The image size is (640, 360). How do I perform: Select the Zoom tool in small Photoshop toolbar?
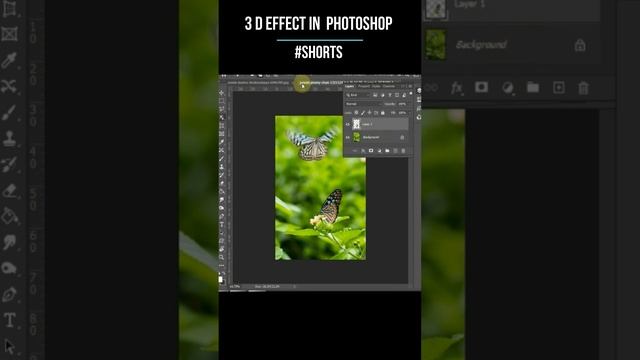(222, 257)
